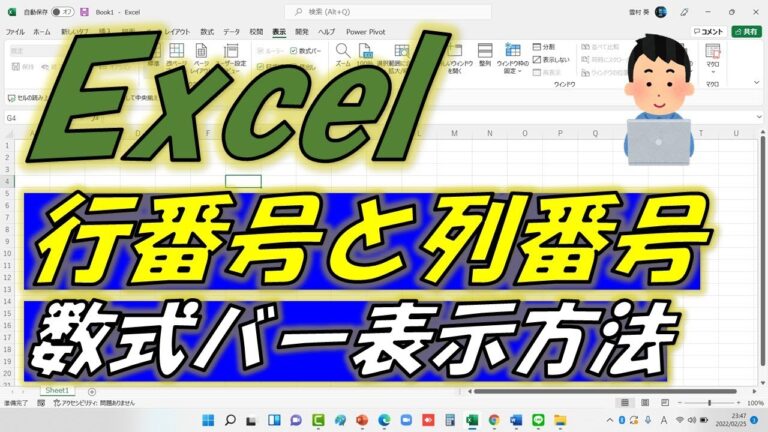This screenshot has height=432, width=768.
Task: Expand the マクロ dropdown arrow
Action: [x=713, y=72]
